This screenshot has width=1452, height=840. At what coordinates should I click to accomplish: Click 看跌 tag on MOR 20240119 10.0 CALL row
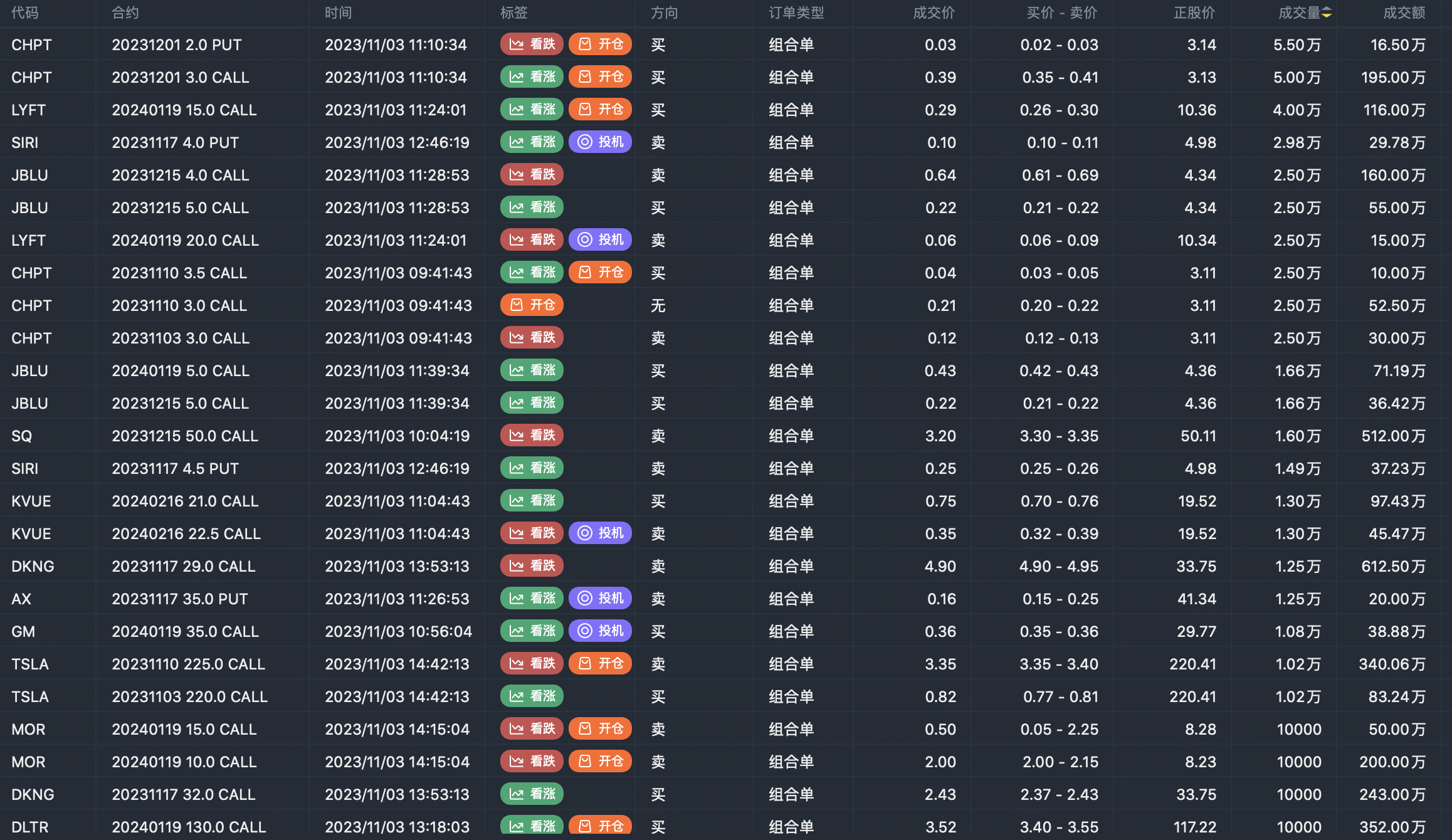click(x=532, y=761)
